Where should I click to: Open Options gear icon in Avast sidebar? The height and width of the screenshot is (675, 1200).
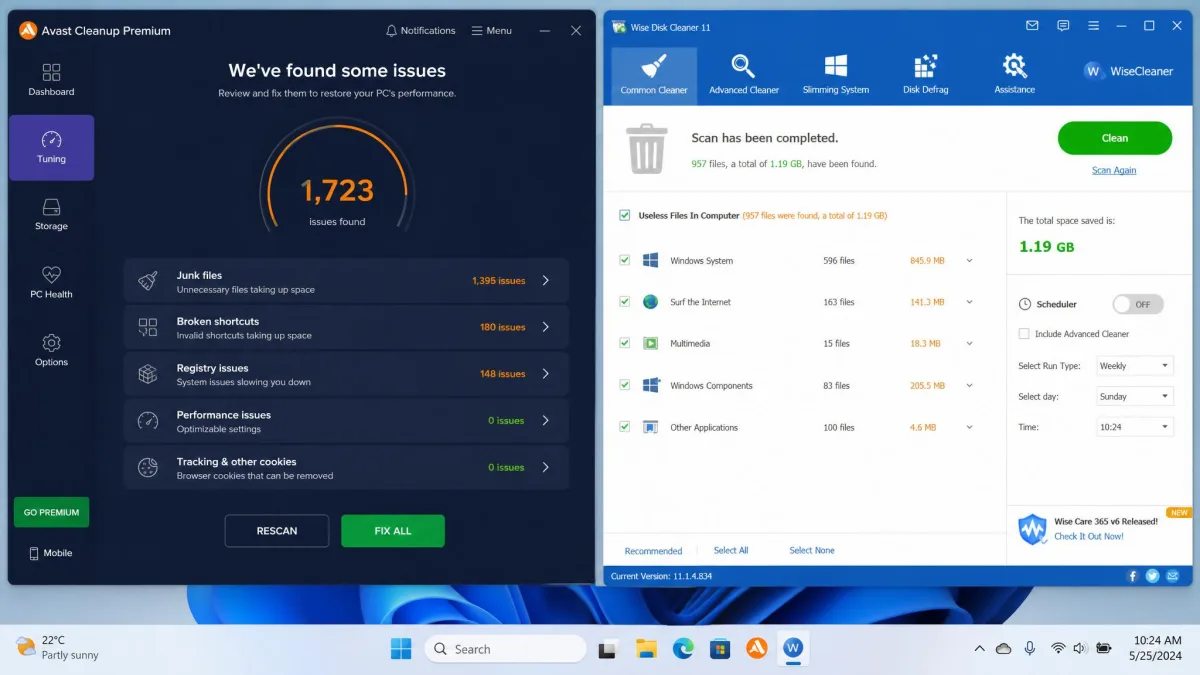51,343
